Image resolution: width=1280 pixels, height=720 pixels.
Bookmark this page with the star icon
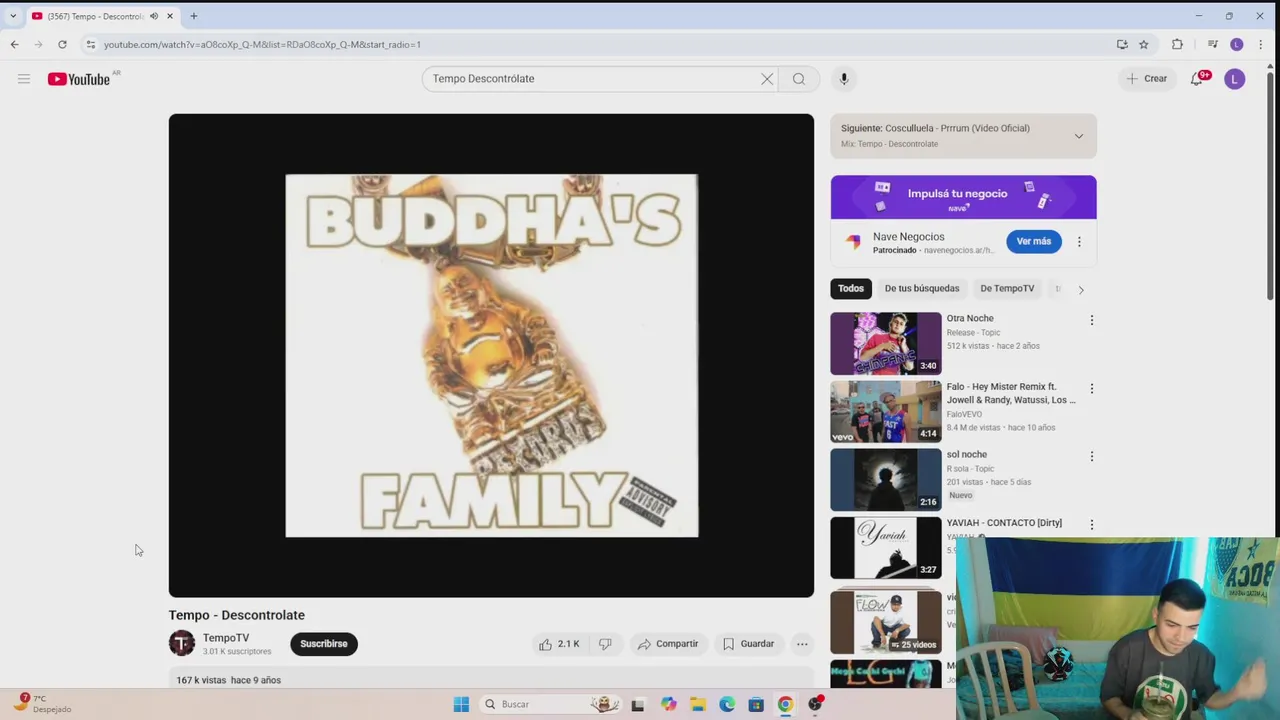click(x=1144, y=44)
